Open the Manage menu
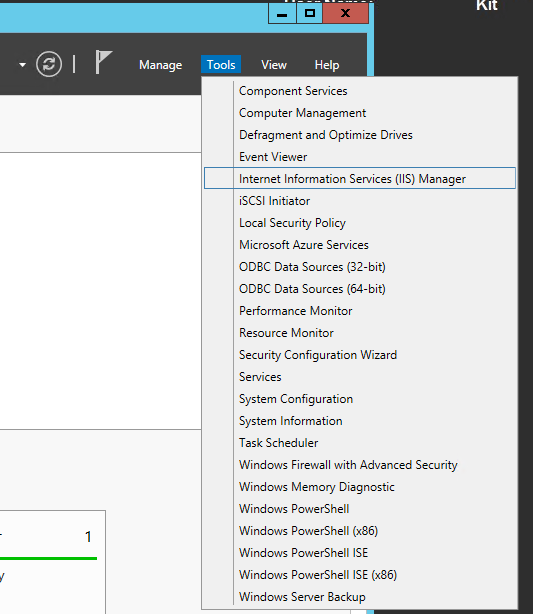This screenshot has height=614, width=533. [161, 65]
